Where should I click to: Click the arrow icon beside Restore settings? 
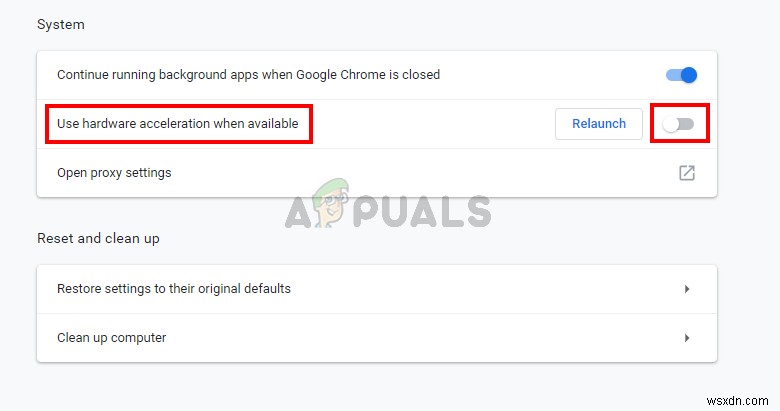click(x=687, y=289)
